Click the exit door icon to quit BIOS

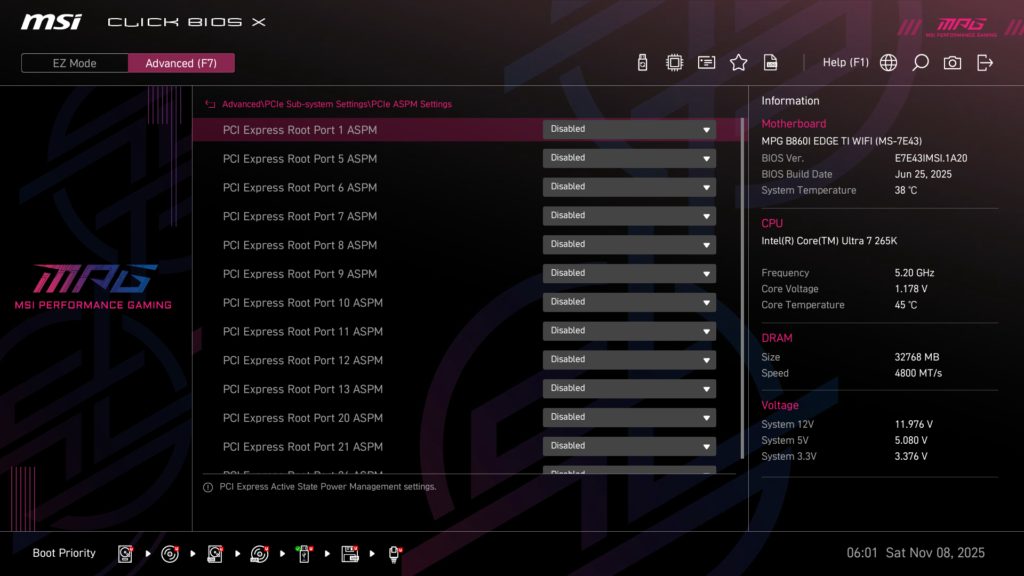(x=986, y=62)
